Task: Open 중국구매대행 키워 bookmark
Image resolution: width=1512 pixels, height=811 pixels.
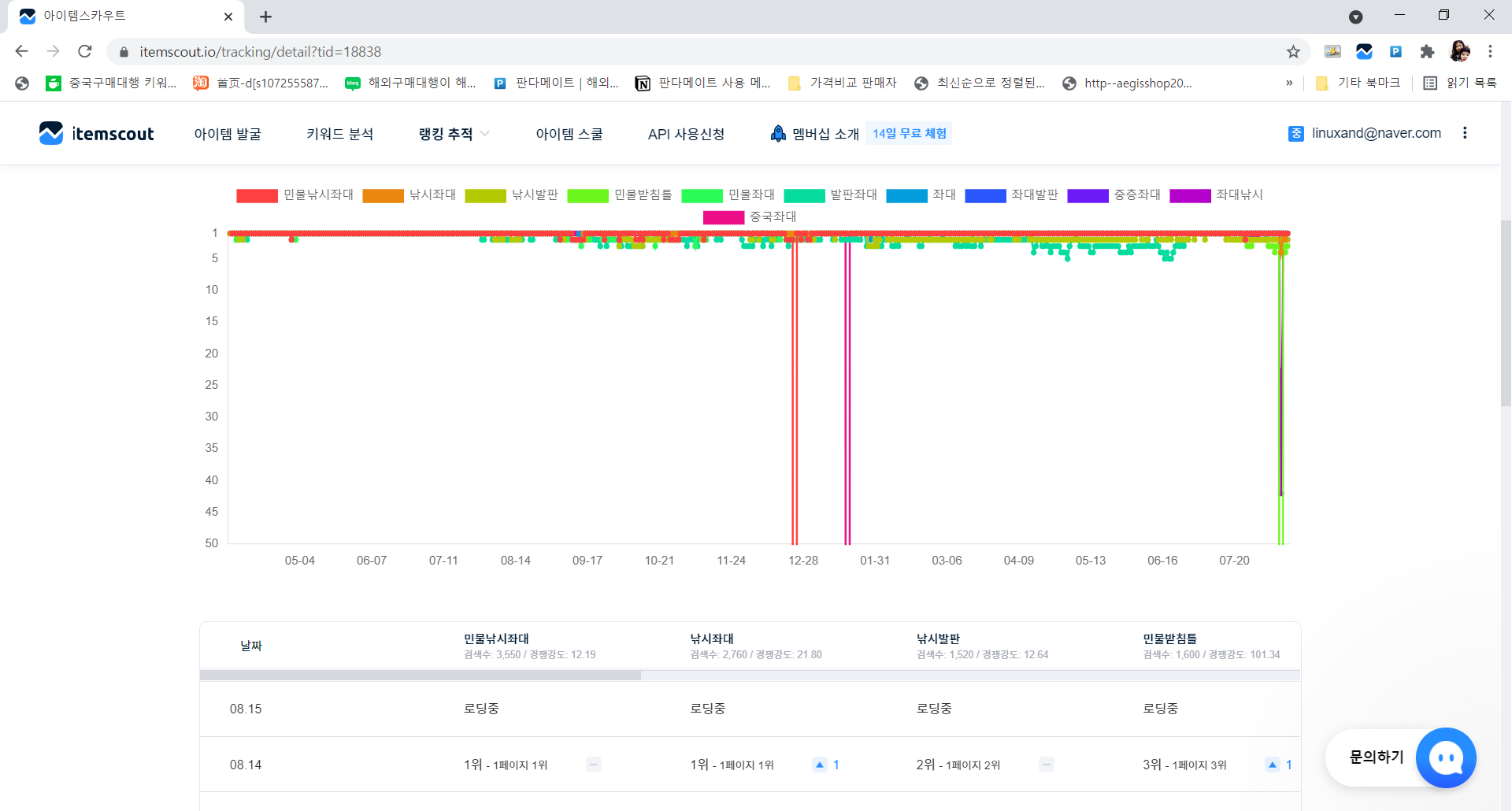Action: point(111,83)
